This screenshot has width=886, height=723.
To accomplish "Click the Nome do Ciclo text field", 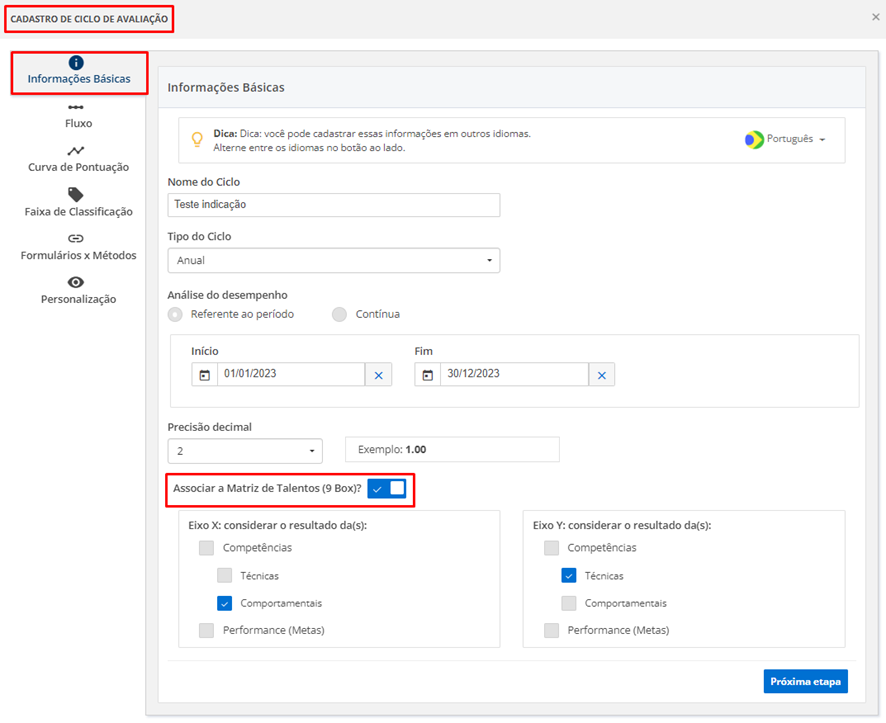I will click(x=333, y=205).
